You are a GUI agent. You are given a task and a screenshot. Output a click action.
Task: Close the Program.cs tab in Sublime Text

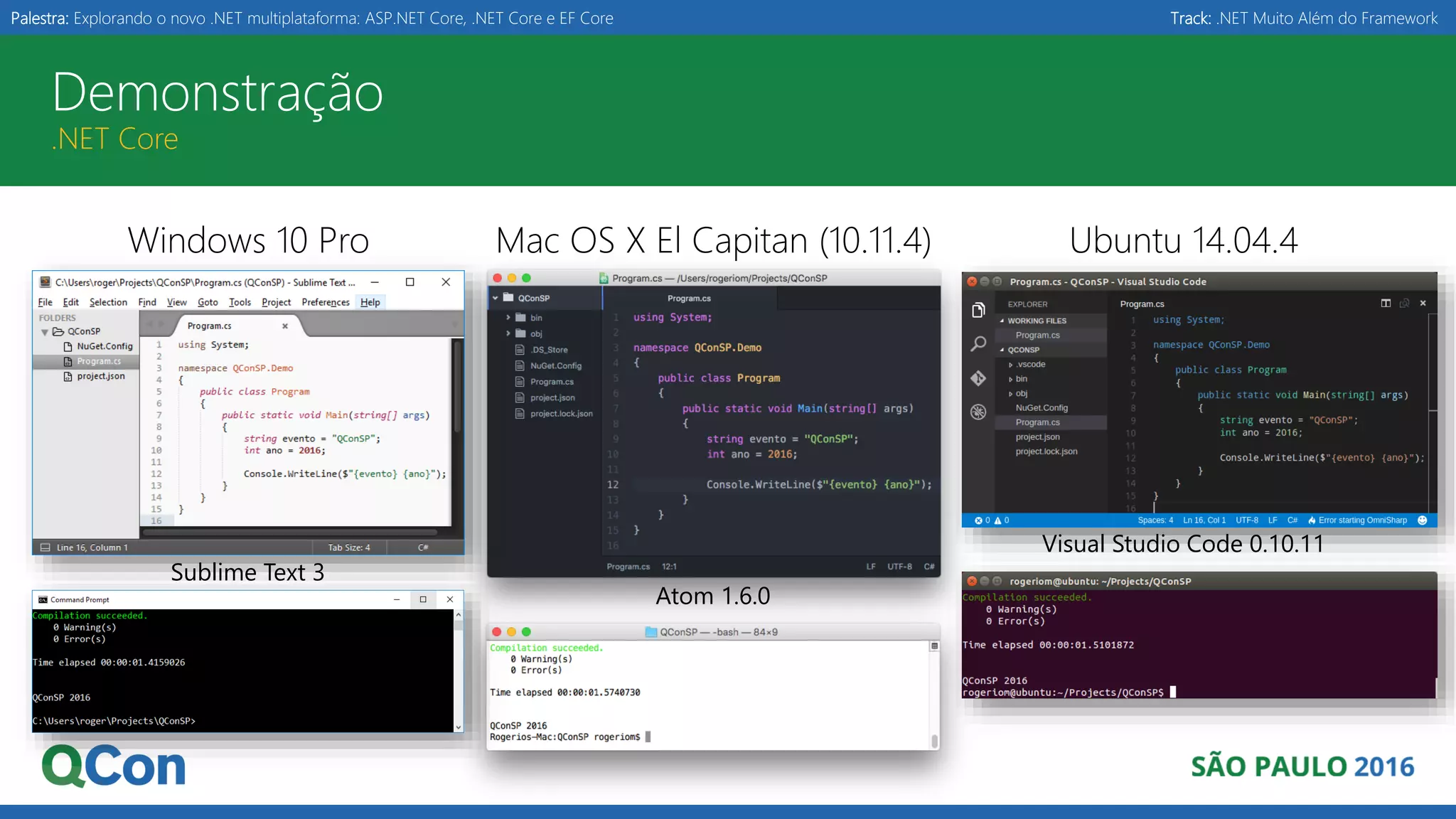click(x=285, y=326)
